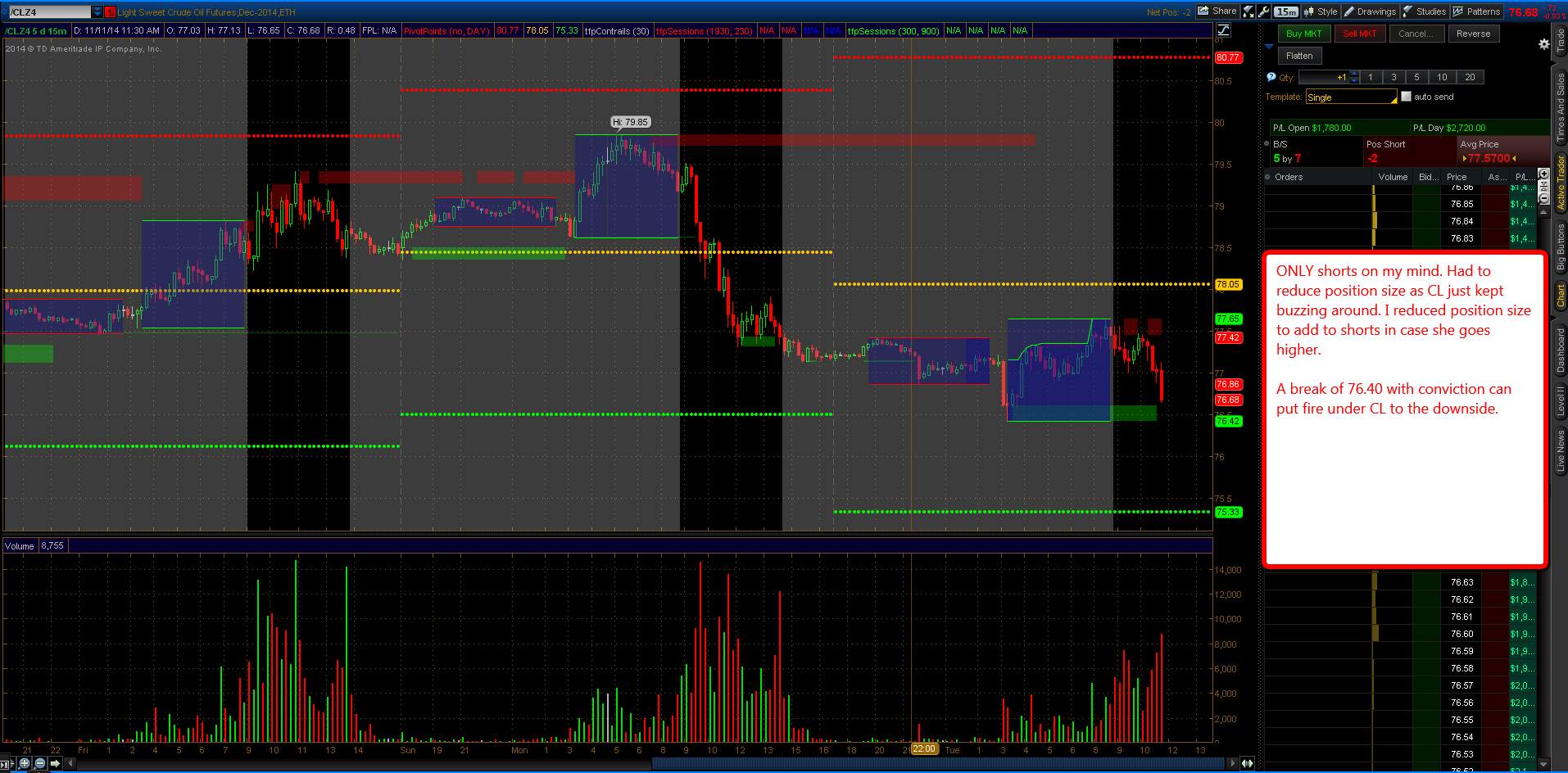The image size is (1568, 773).
Task: Set quantity preset to 1
Action: click(1370, 77)
